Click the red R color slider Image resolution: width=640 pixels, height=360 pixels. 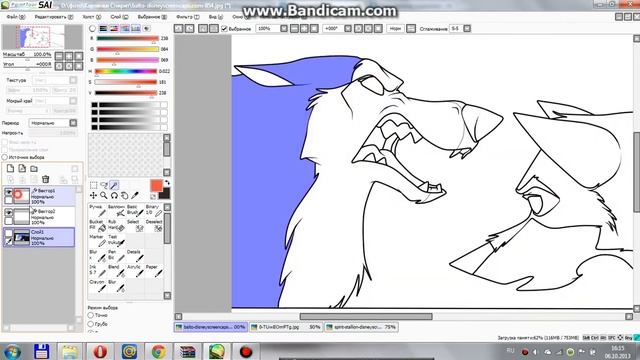click(x=127, y=38)
